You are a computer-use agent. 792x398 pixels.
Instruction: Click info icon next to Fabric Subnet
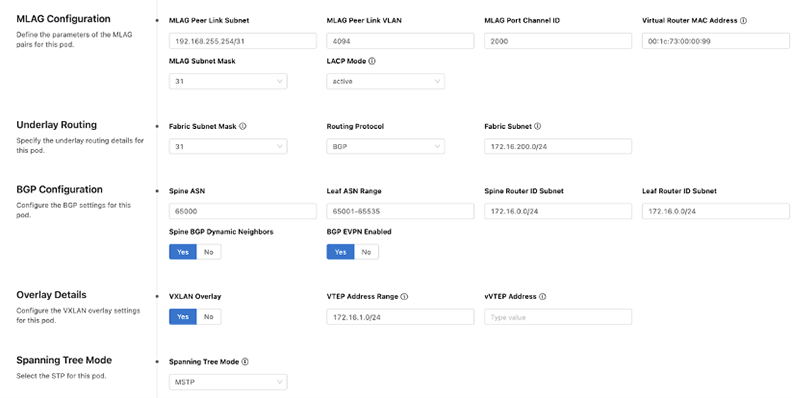point(537,126)
